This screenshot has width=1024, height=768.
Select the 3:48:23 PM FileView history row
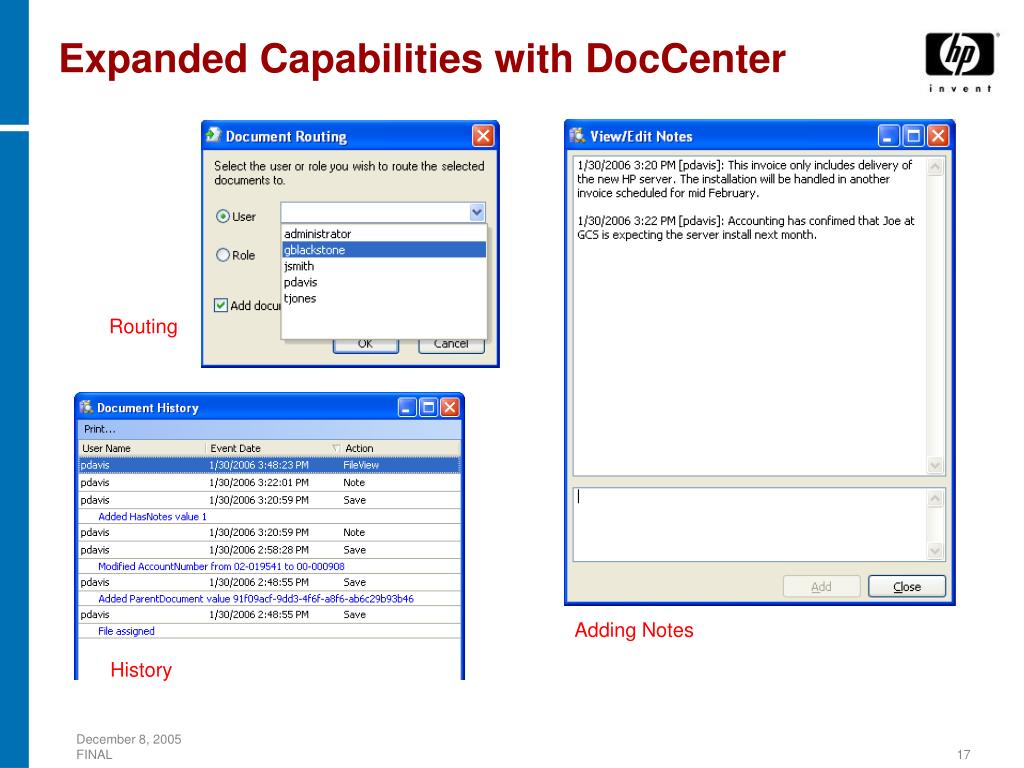coord(270,465)
